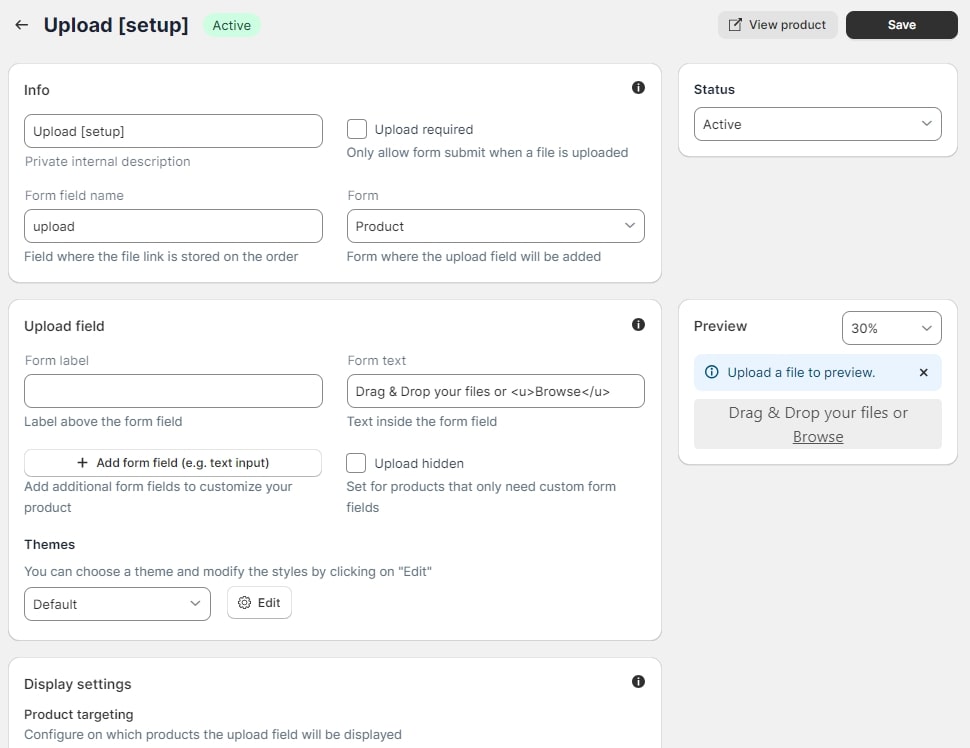Click the Upload field section information icon
The width and height of the screenshot is (970, 748).
click(638, 325)
